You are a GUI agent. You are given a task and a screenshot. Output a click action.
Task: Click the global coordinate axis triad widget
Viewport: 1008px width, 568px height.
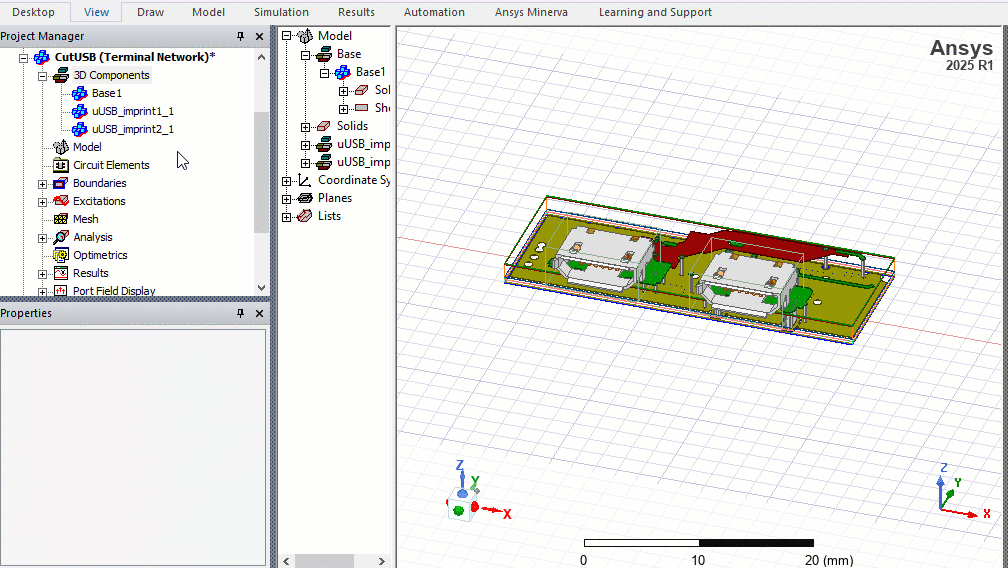(957, 492)
